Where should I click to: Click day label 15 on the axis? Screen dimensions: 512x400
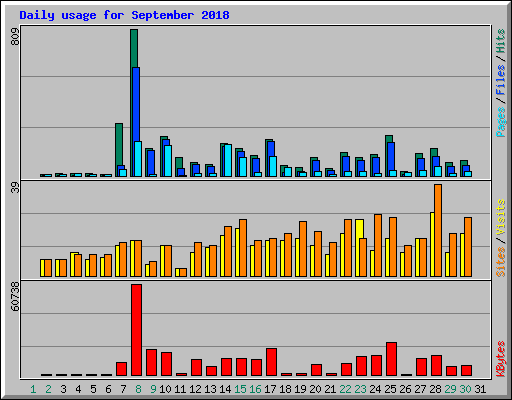240,389
